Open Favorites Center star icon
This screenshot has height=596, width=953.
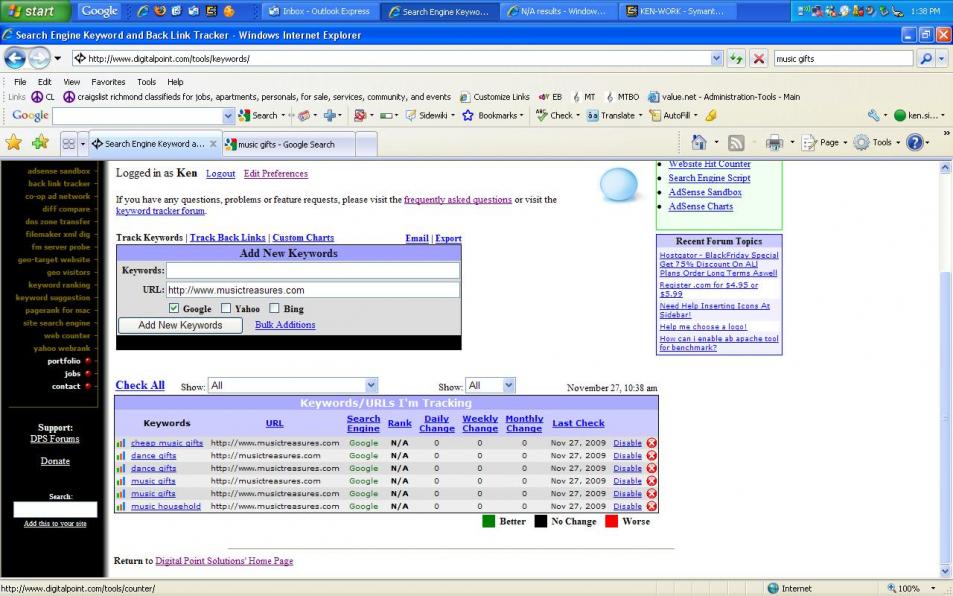[x=13, y=143]
